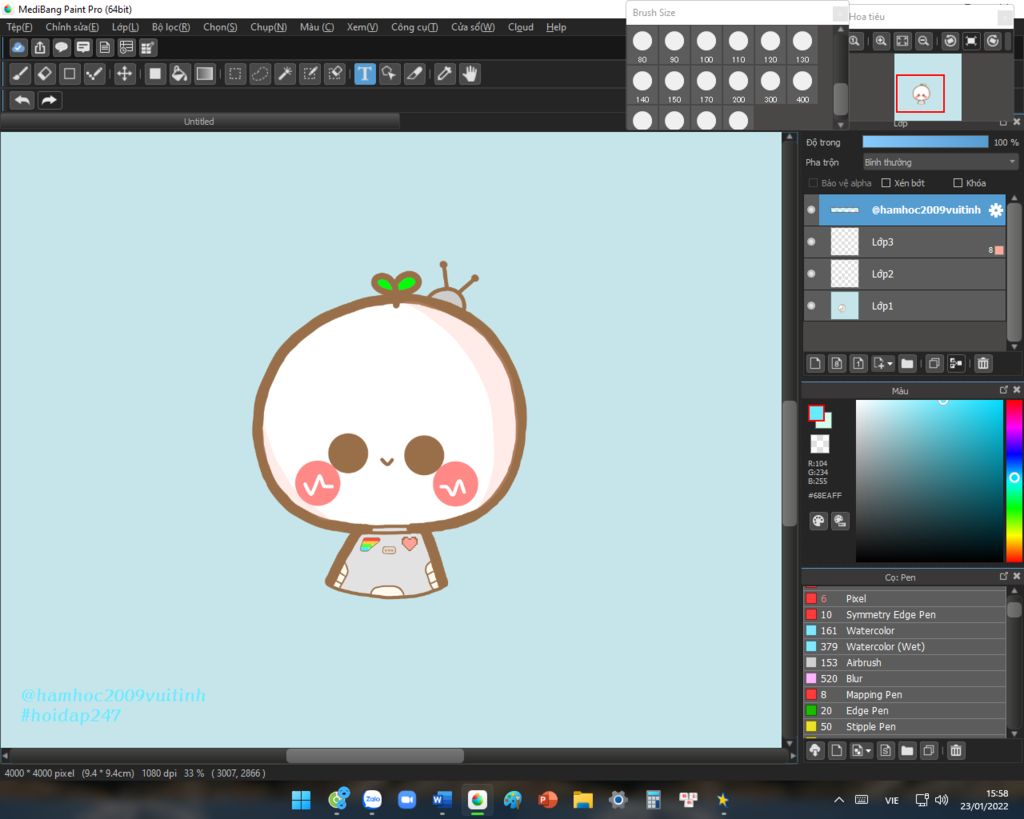Select the Magic Wand tool
This screenshot has width=1024, height=819.
(285, 74)
